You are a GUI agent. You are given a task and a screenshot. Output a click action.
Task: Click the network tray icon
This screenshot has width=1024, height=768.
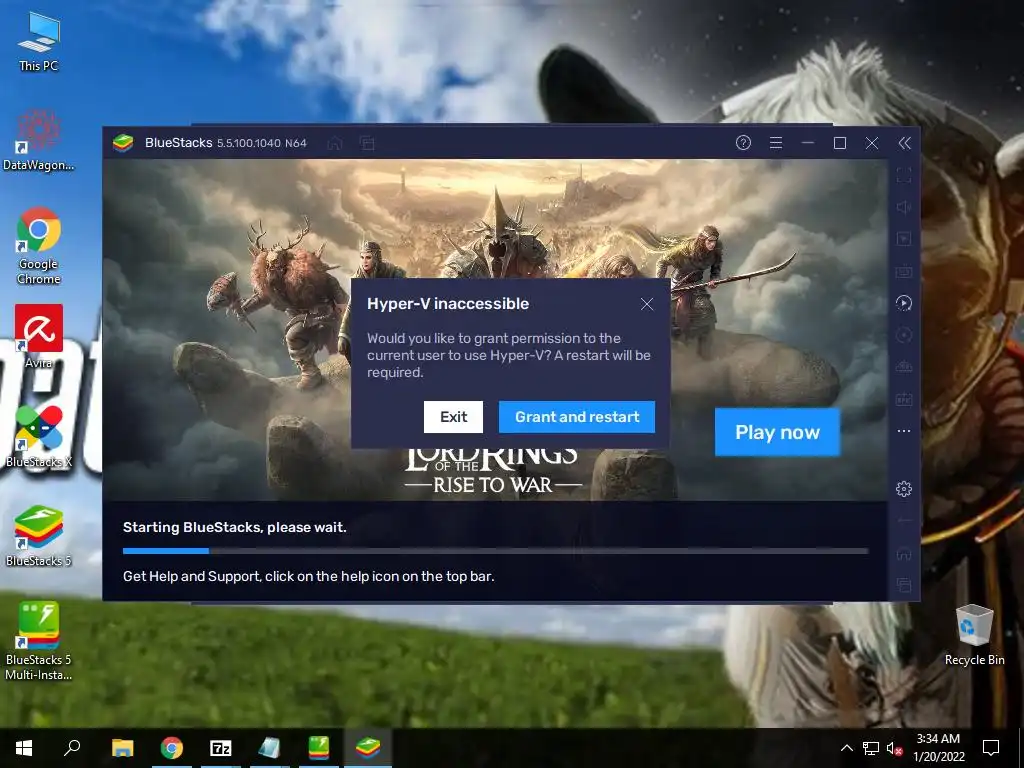[x=871, y=748]
